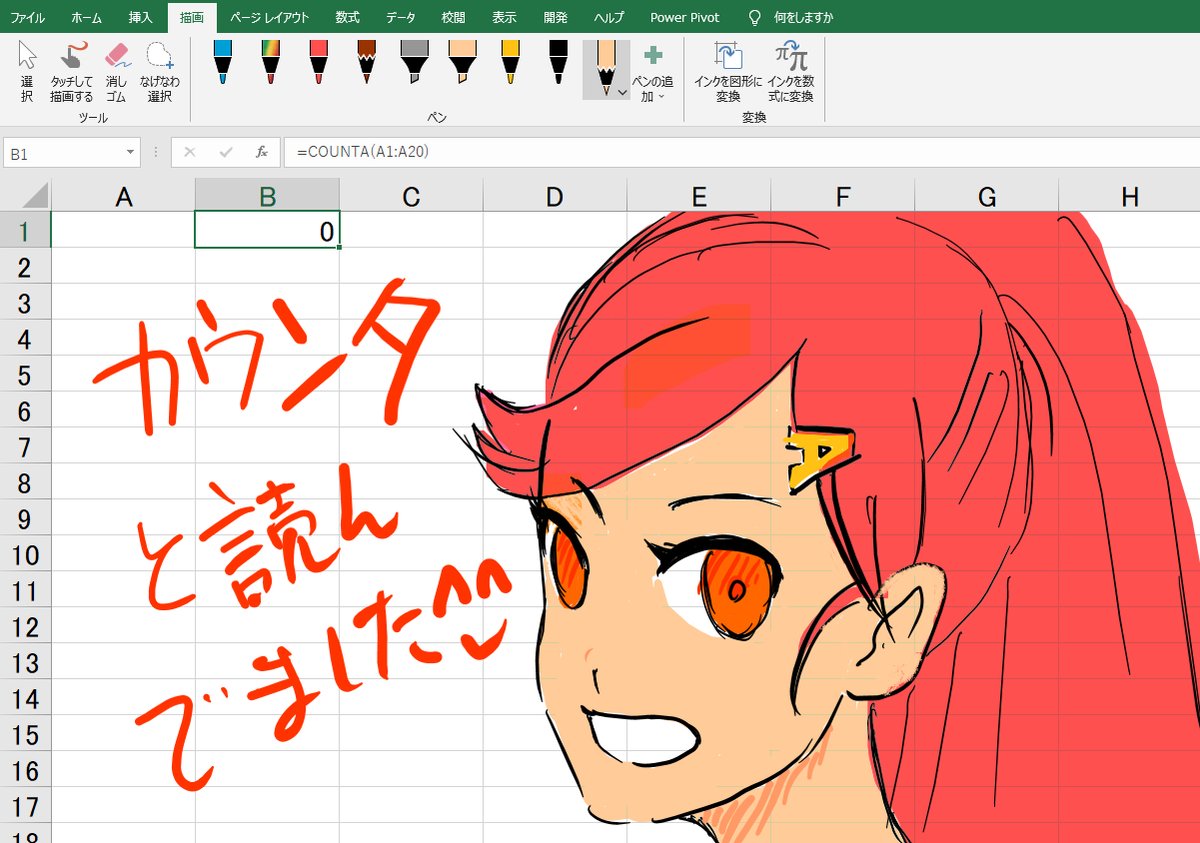This screenshot has width=1200, height=843.
Task: Switch to the データ tab
Action: [401, 18]
